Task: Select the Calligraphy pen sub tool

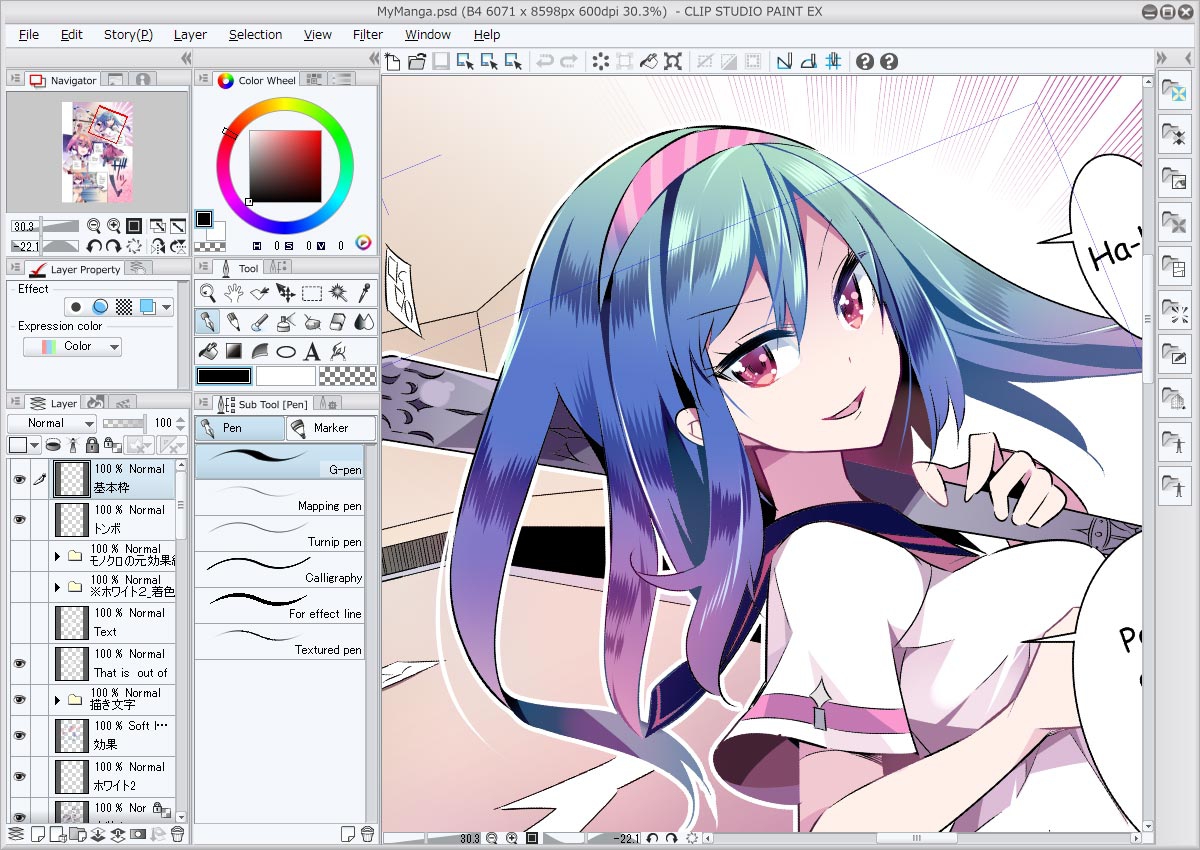Action: click(279, 568)
